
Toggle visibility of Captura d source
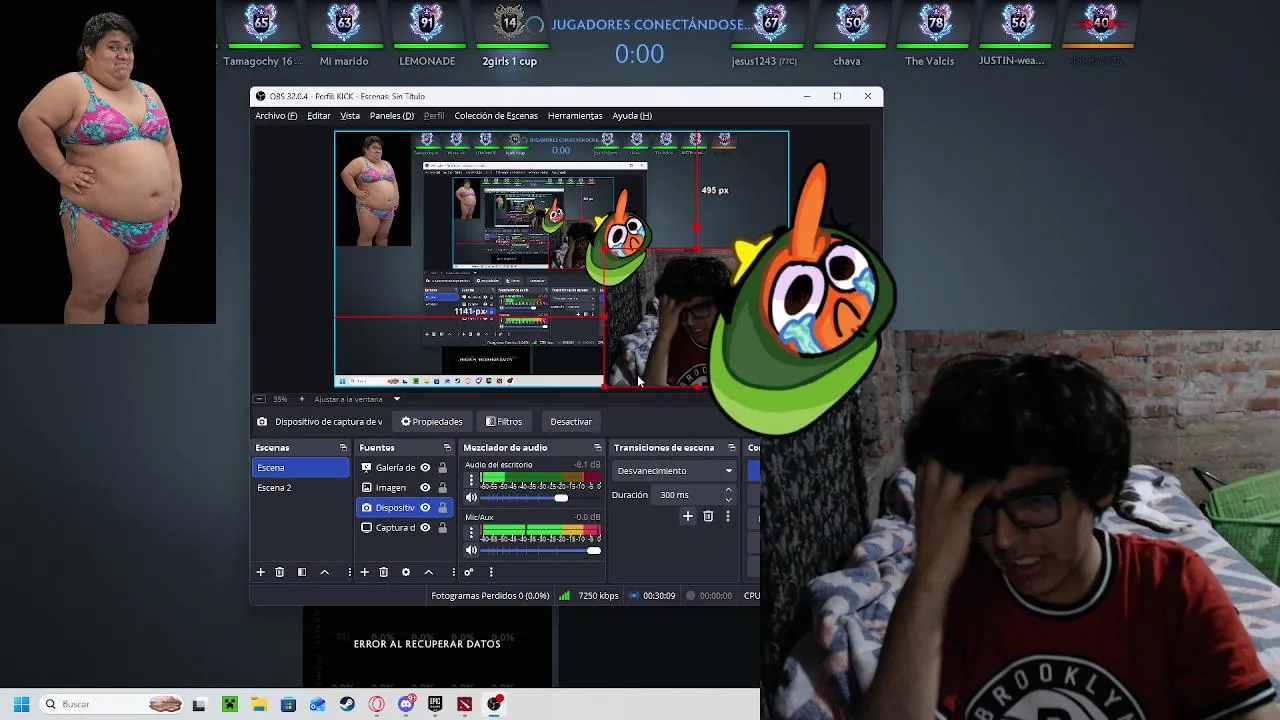click(425, 528)
